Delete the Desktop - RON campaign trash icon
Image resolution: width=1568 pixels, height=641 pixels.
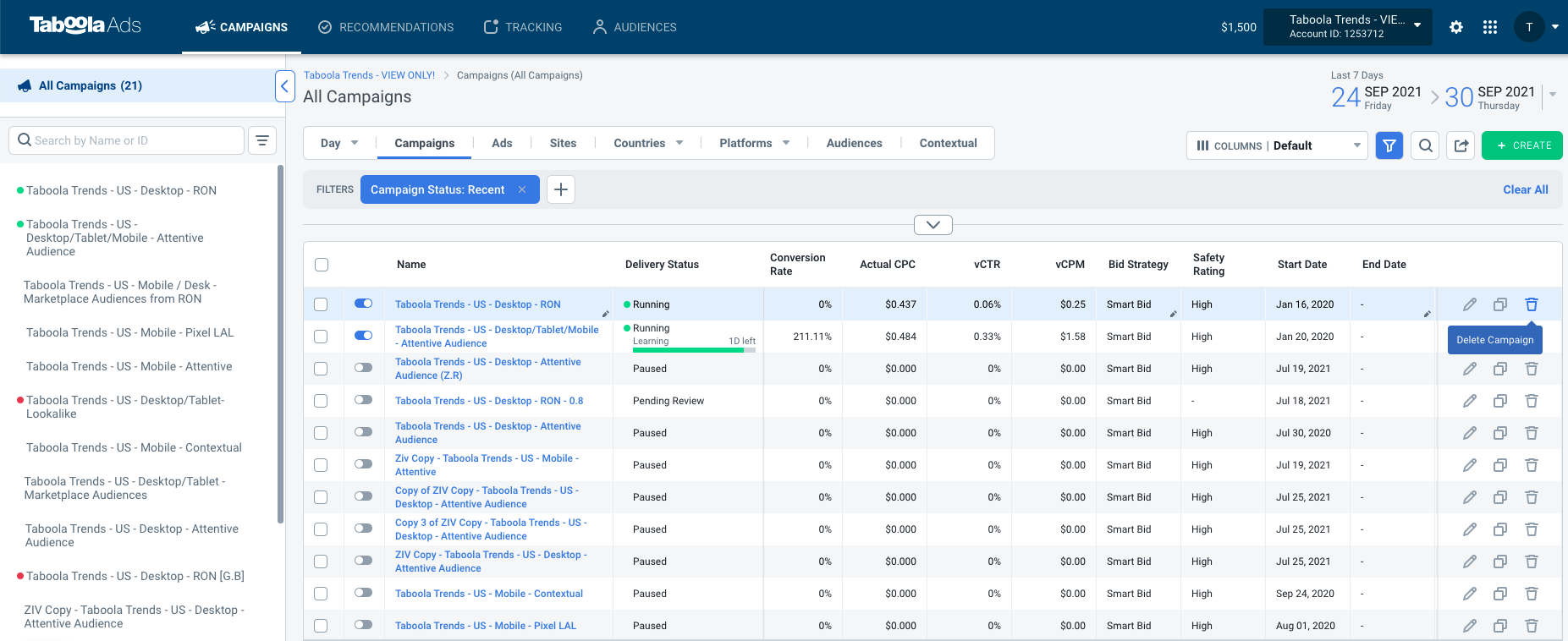[1532, 304]
